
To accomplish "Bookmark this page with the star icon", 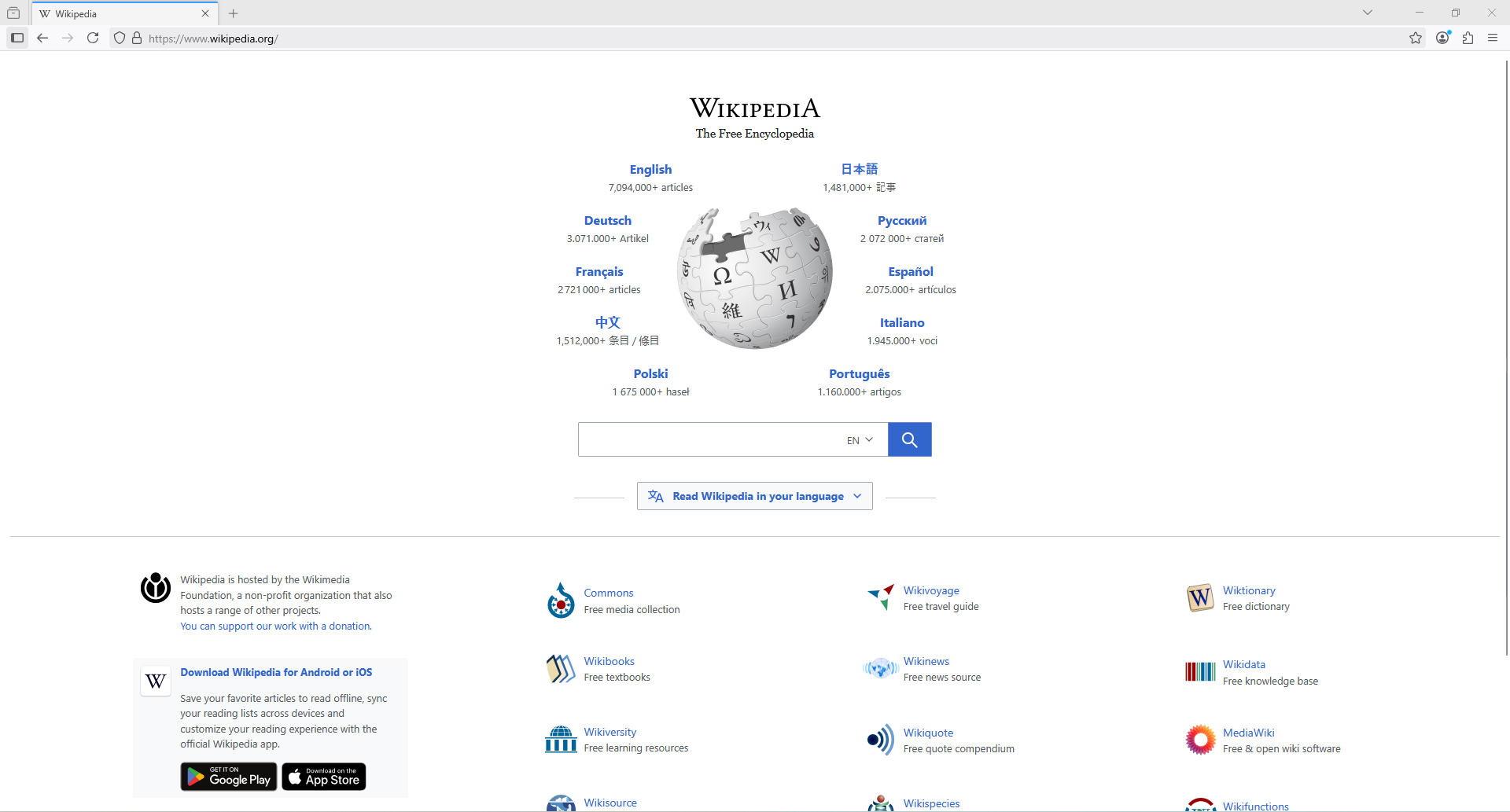I will tap(1416, 38).
